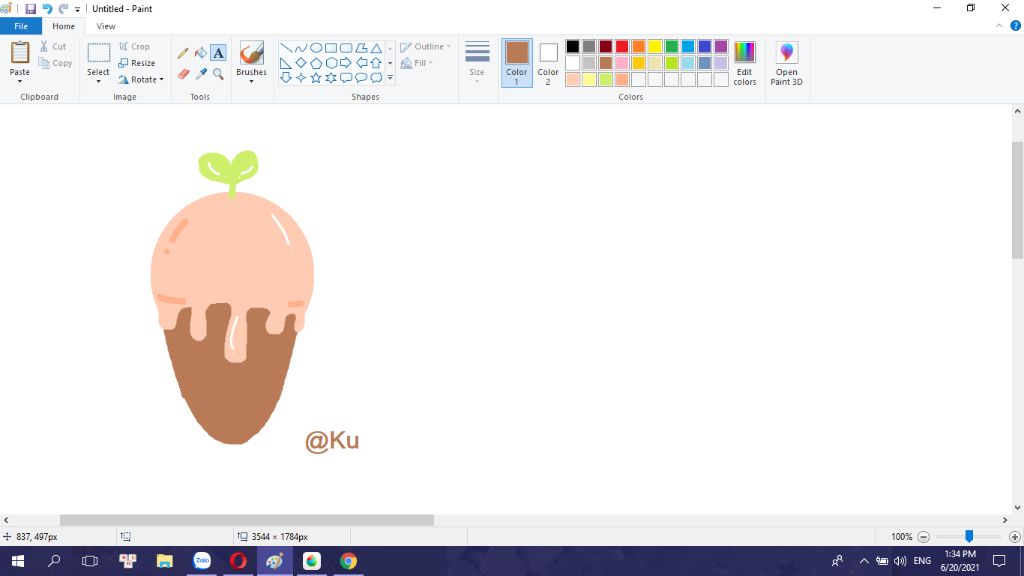
Task: Open the File menu
Action: click(21, 26)
